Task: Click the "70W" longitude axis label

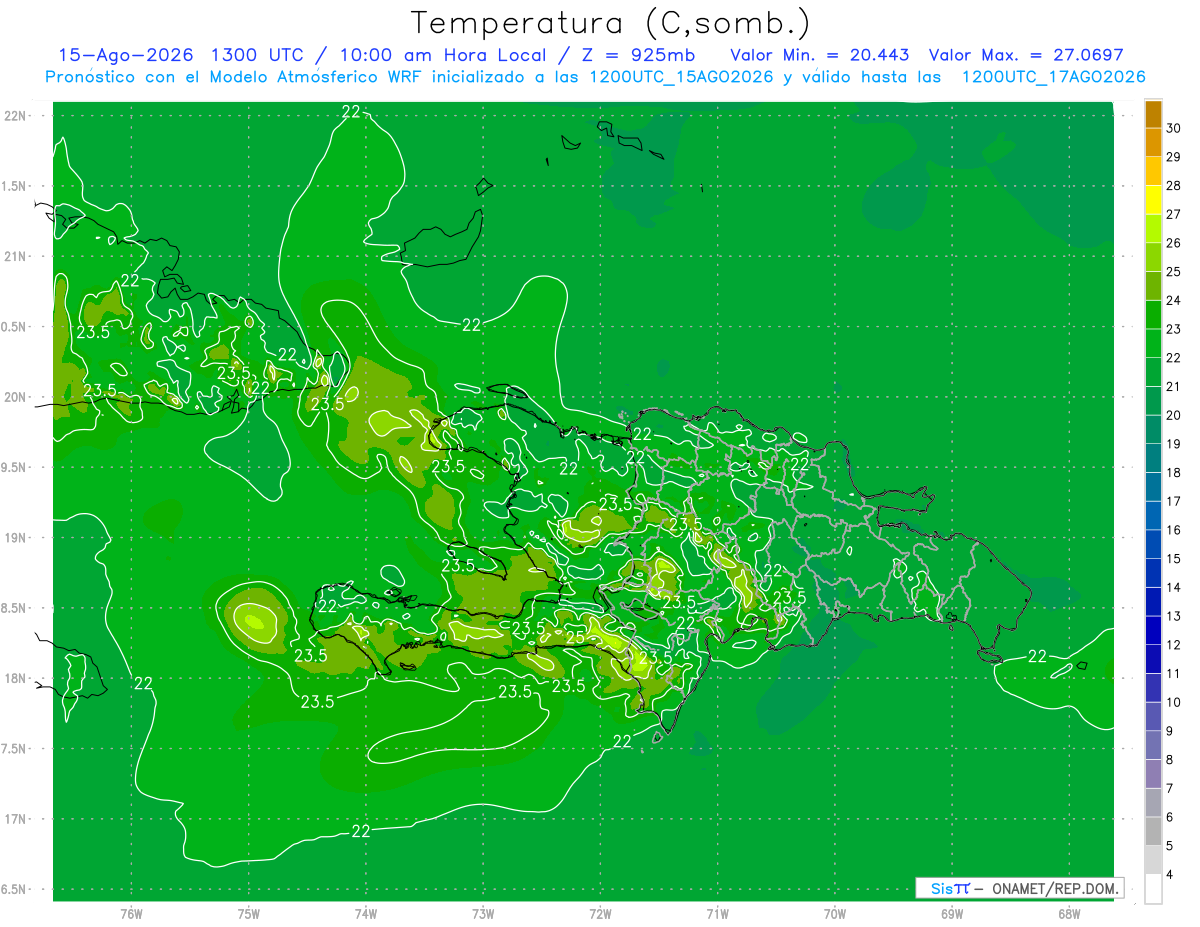Action: (x=834, y=914)
